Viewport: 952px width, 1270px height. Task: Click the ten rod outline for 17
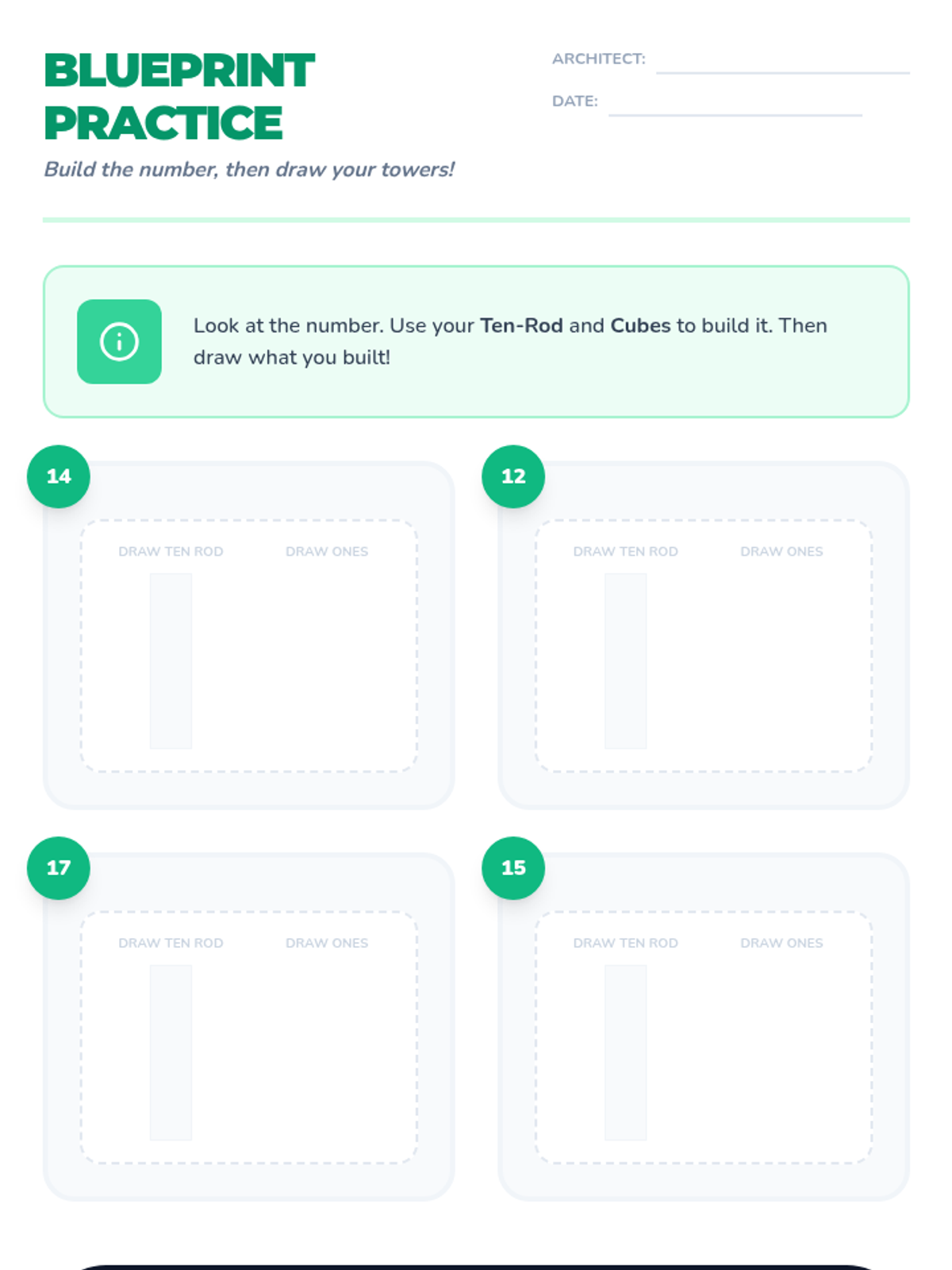171,1053
